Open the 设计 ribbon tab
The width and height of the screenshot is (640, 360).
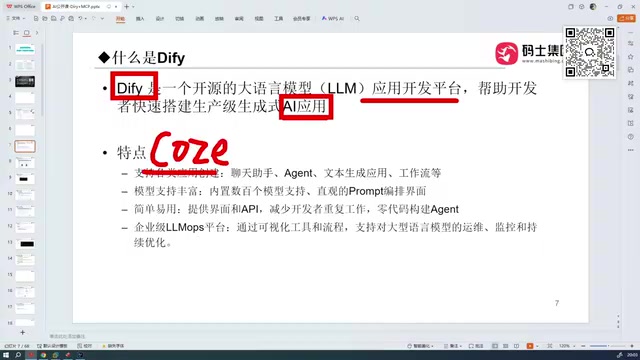pyautogui.click(x=160, y=19)
